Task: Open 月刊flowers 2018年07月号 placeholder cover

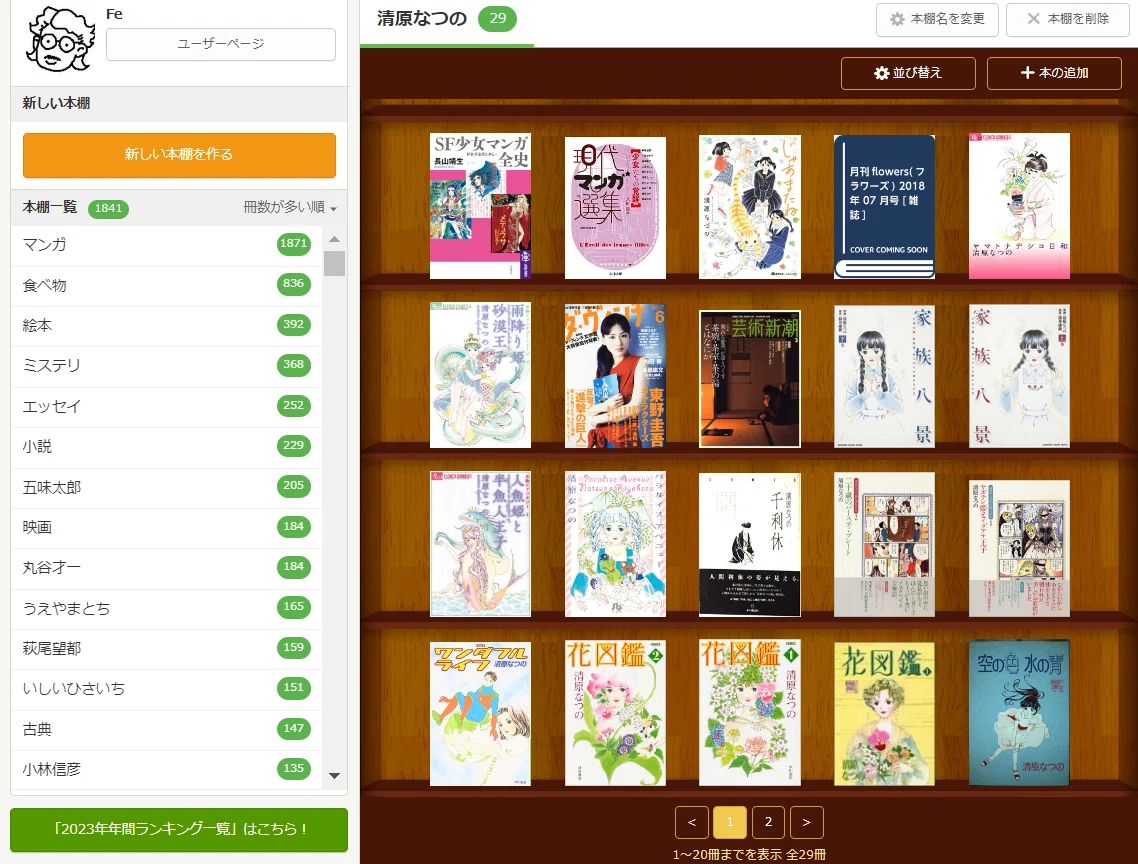Action: pyautogui.click(x=885, y=207)
